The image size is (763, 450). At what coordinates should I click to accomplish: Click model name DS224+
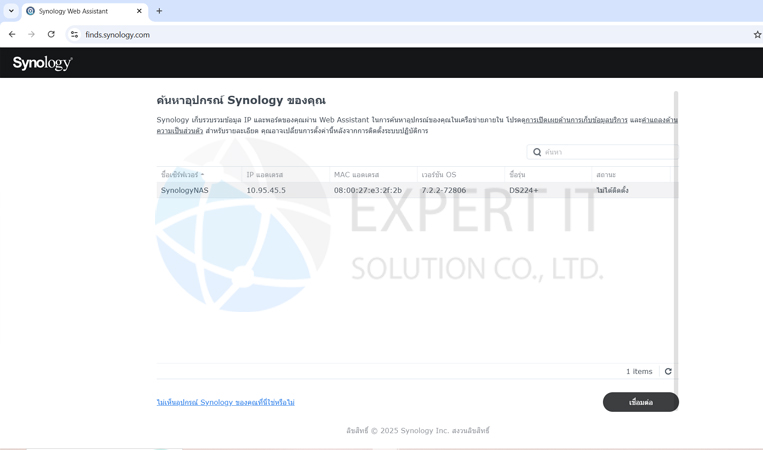pos(524,190)
